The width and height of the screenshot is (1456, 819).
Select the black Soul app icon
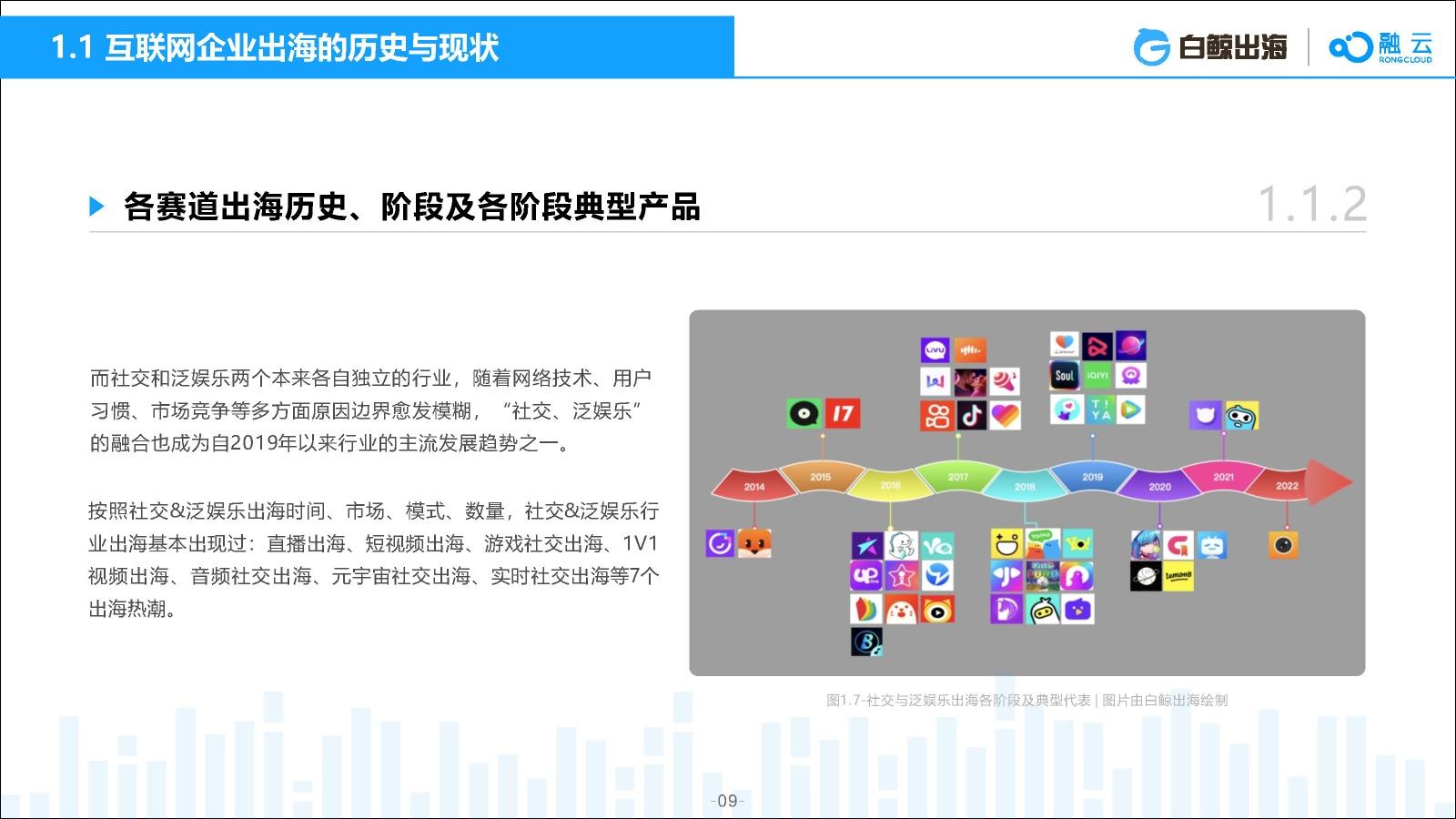(1065, 375)
